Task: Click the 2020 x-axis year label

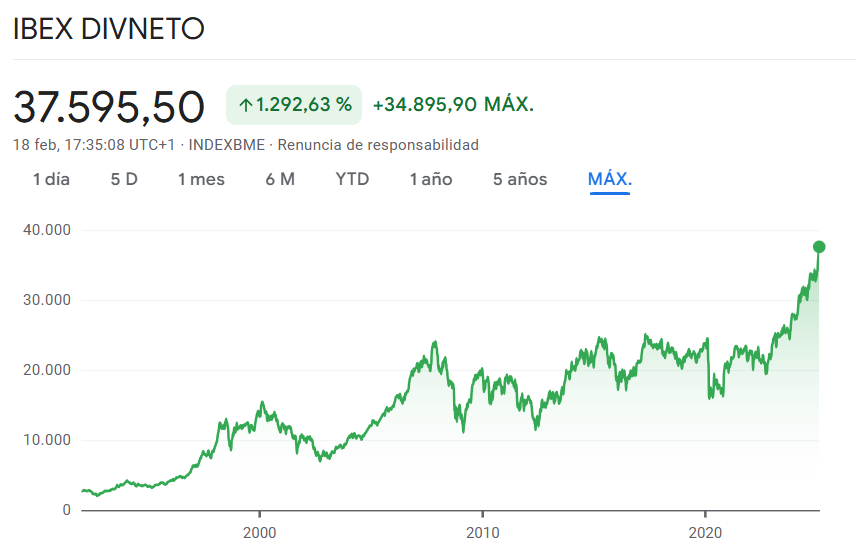Action: click(x=705, y=533)
